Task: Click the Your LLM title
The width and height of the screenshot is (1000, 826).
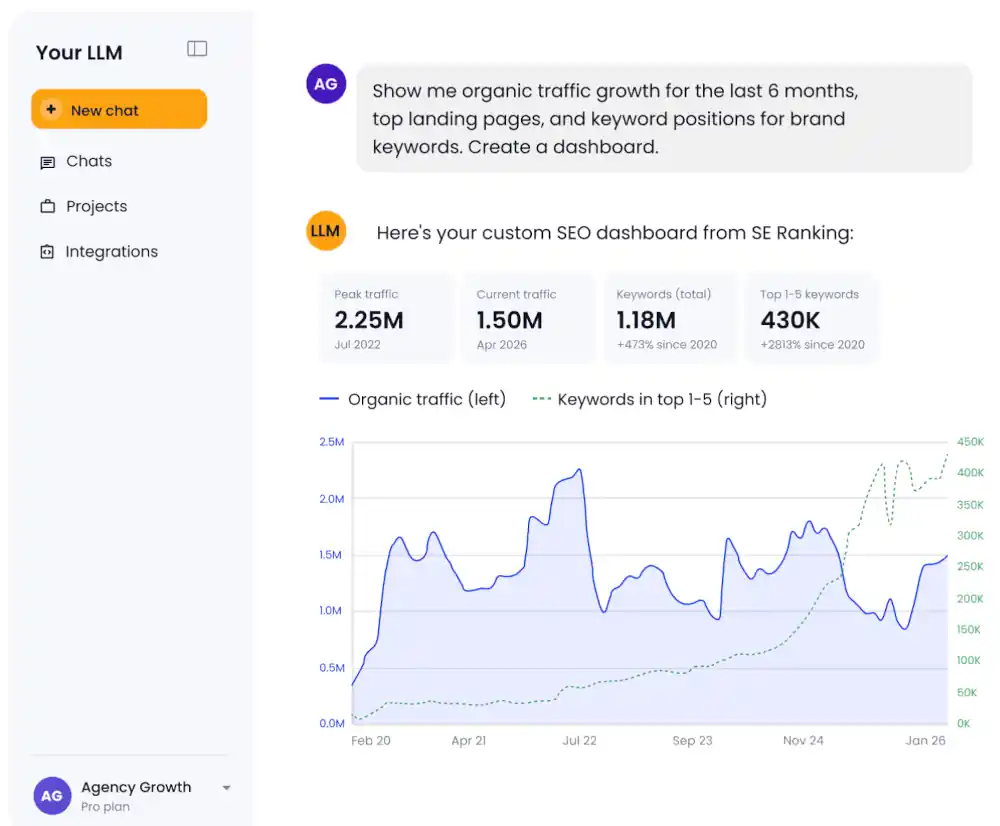Action: click(x=79, y=52)
